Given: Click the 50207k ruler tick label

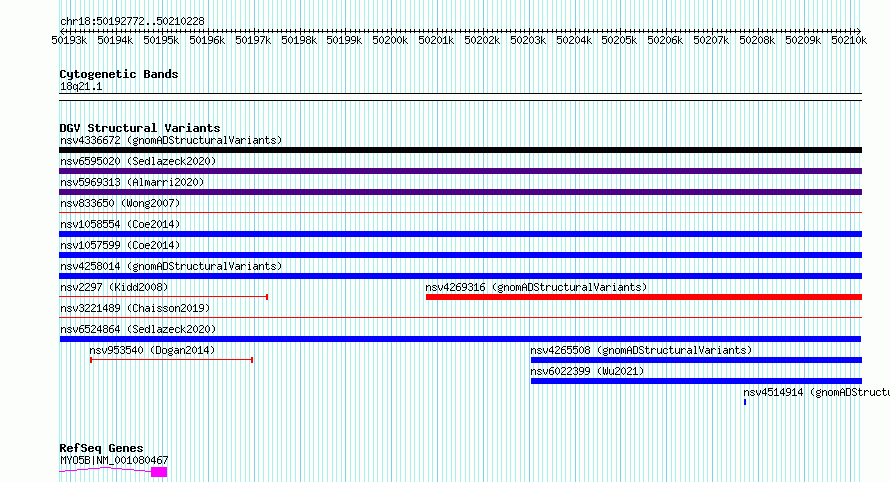Looking at the screenshot, I should [711, 40].
